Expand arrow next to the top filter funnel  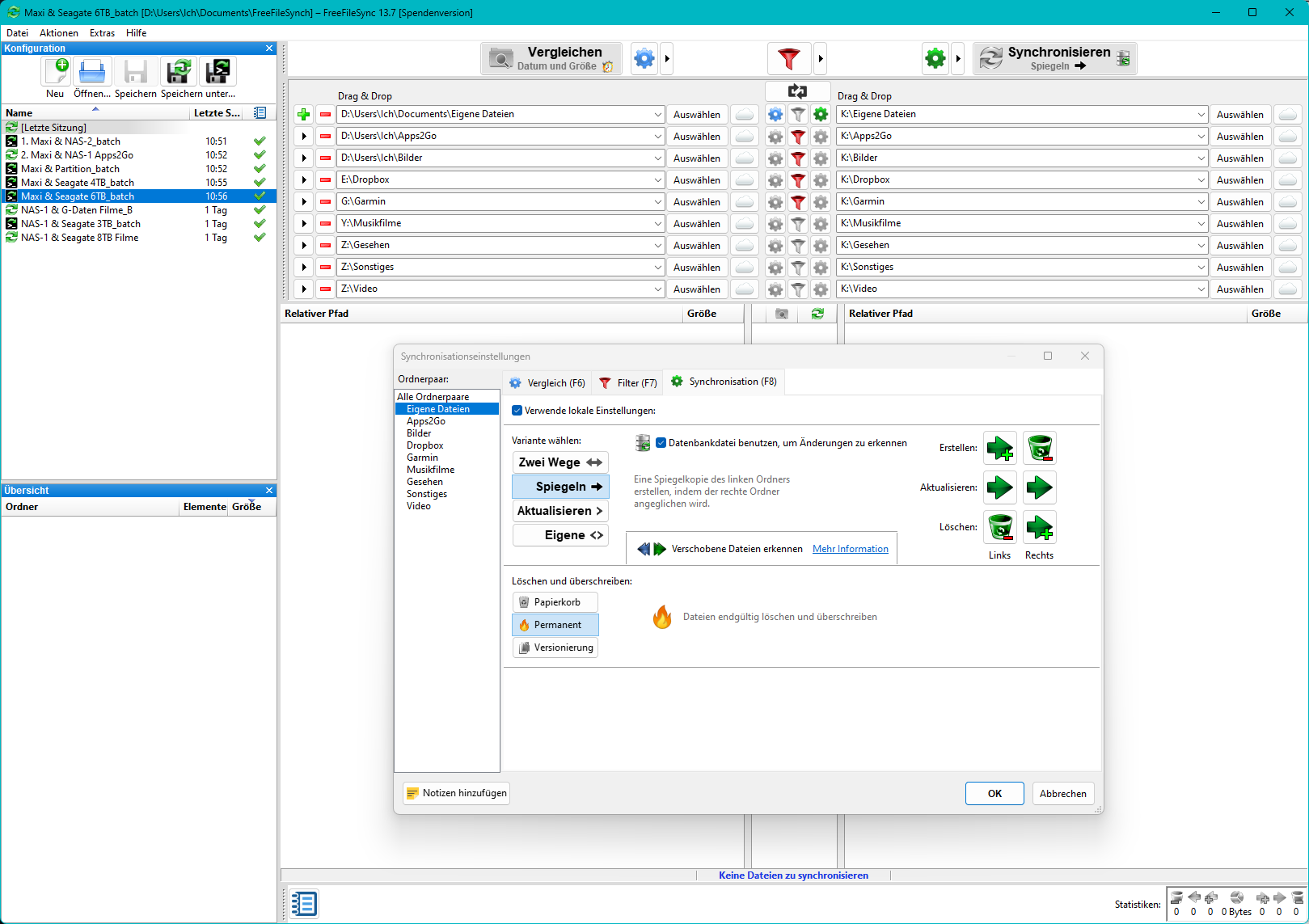(821, 58)
